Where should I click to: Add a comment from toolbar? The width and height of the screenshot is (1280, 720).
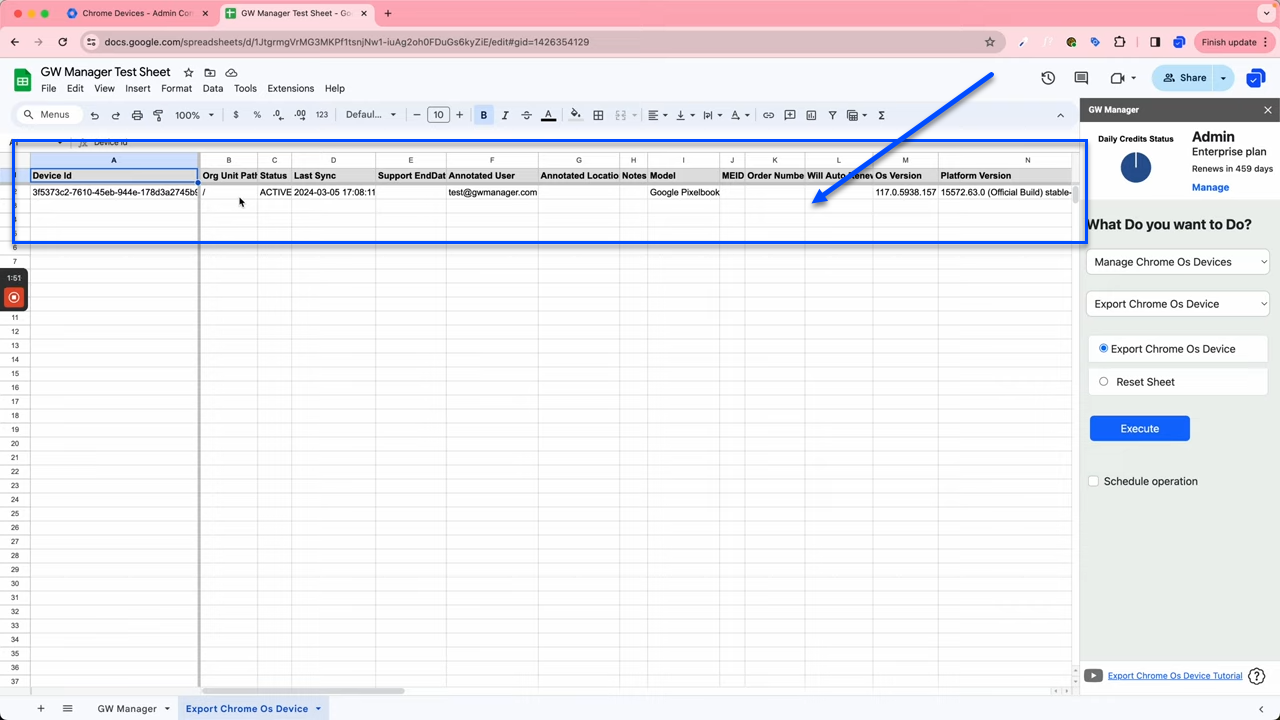(x=790, y=115)
